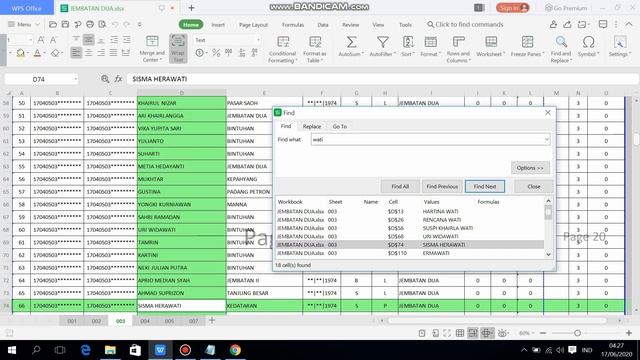Switch to Replace tab in Find dialog
The image size is (640, 360).
pyautogui.click(x=312, y=127)
